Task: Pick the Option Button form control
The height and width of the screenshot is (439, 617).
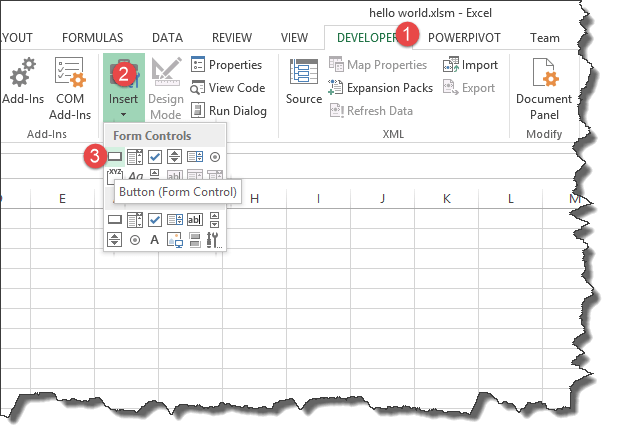Action: 214,156
